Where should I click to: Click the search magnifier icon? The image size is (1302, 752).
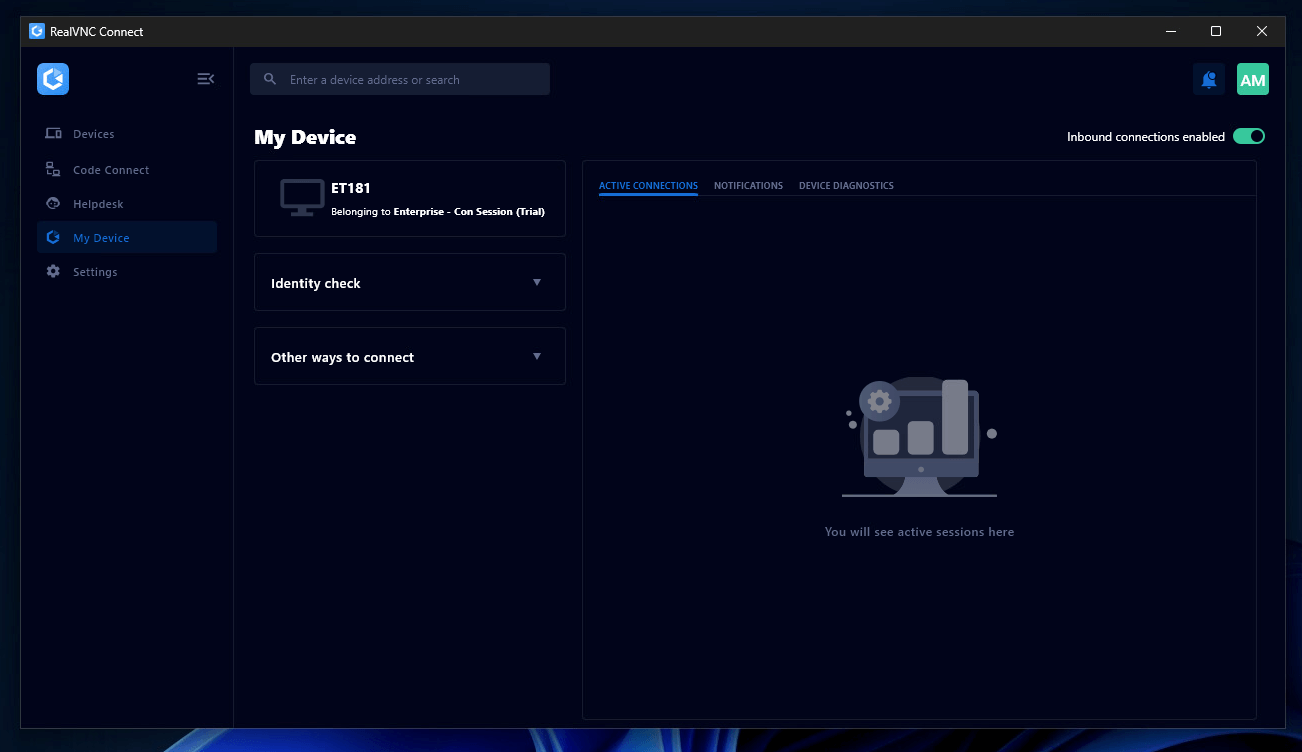270,80
